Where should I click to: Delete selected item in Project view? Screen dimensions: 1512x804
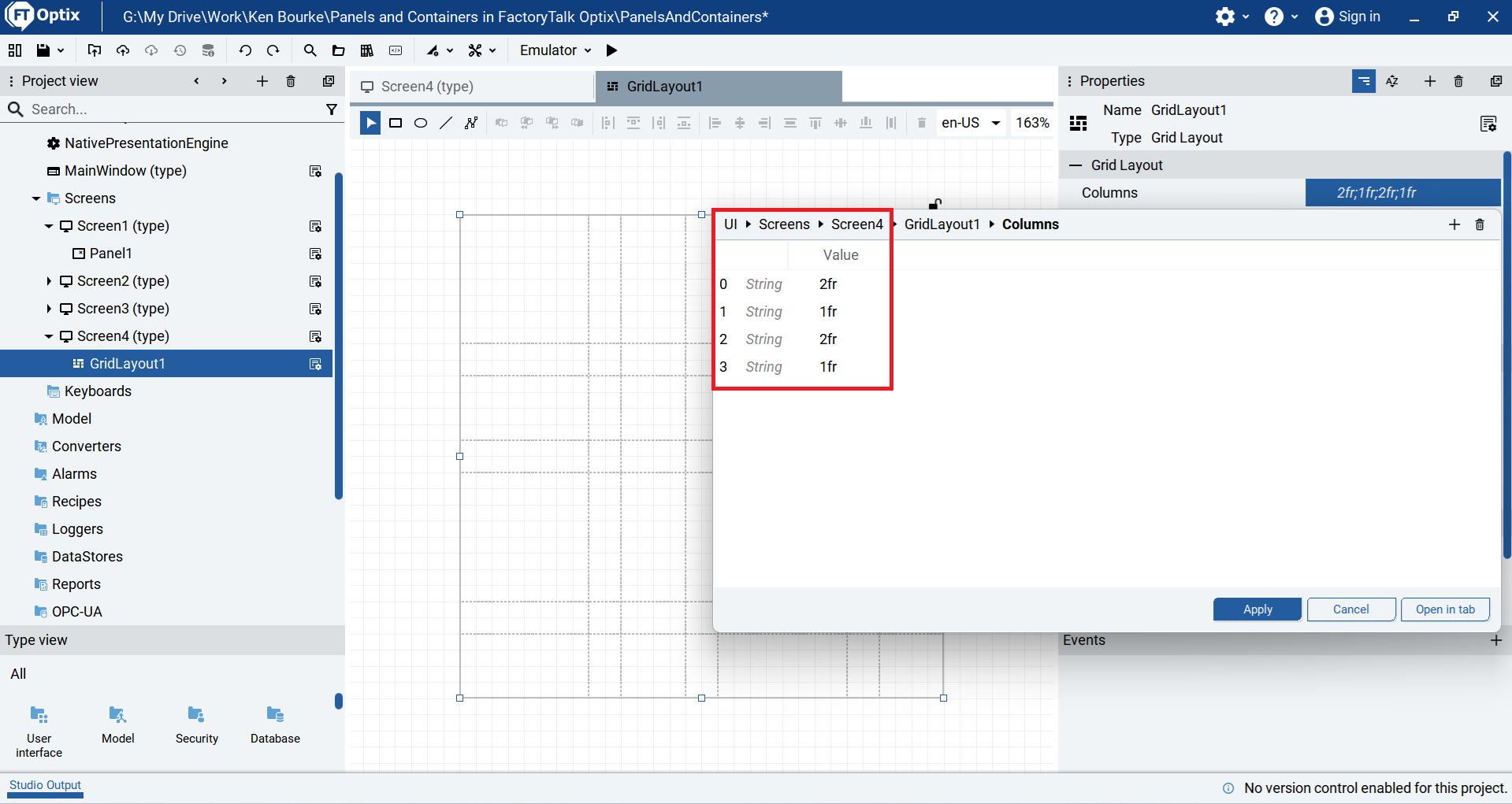click(291, 81)
